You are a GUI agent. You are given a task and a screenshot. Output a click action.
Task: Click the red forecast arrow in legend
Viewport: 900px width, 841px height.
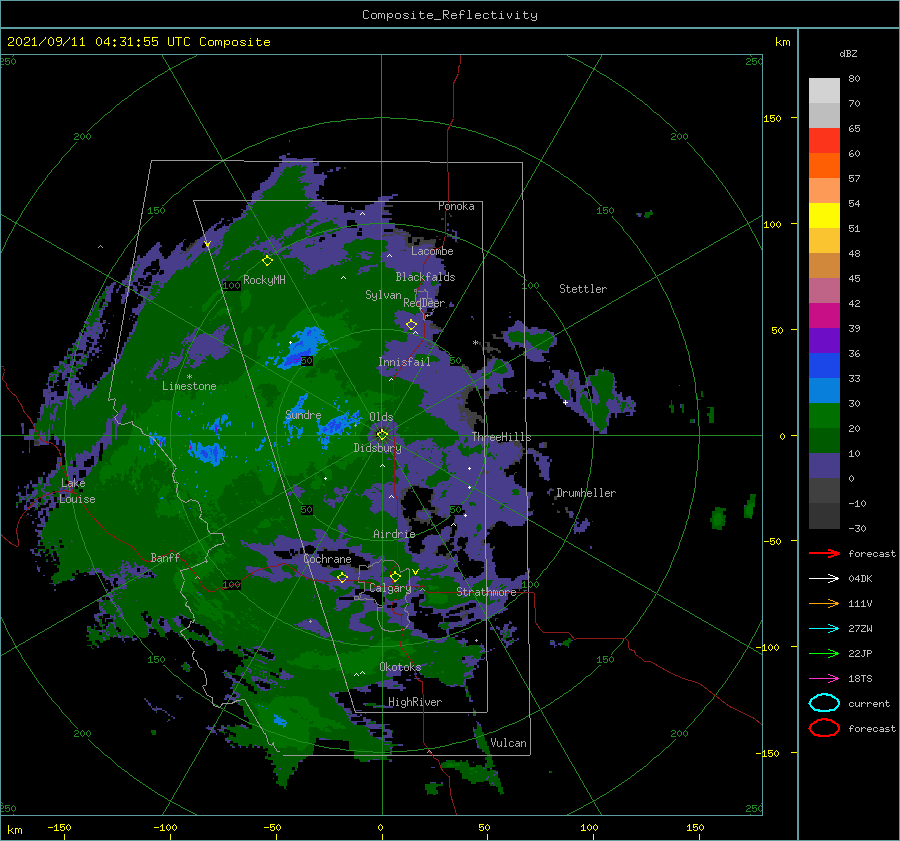(824, 553)
